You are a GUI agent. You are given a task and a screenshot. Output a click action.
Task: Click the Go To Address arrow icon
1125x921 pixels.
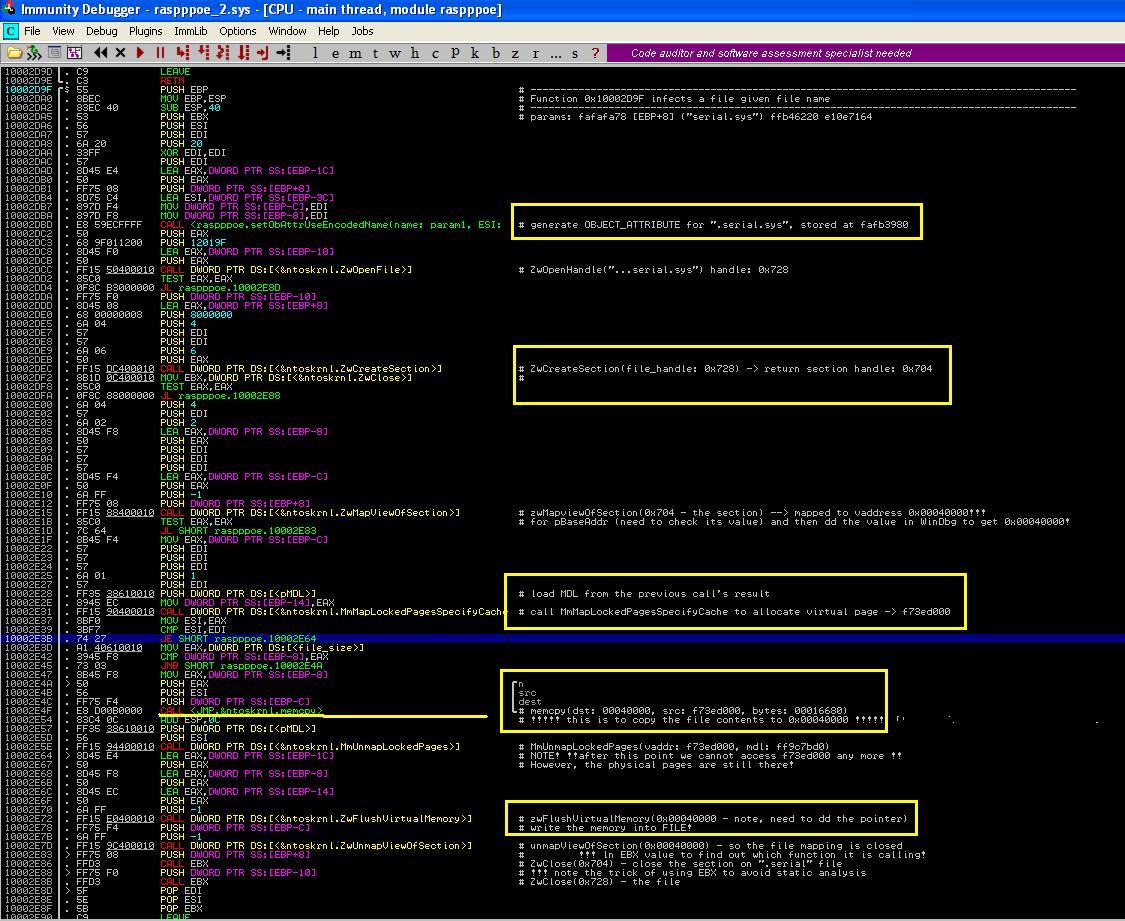[283, 53]
